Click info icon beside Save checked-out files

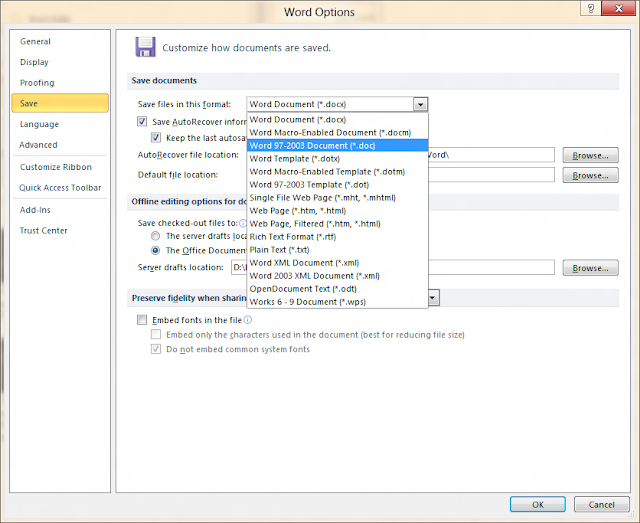[243, 223]
